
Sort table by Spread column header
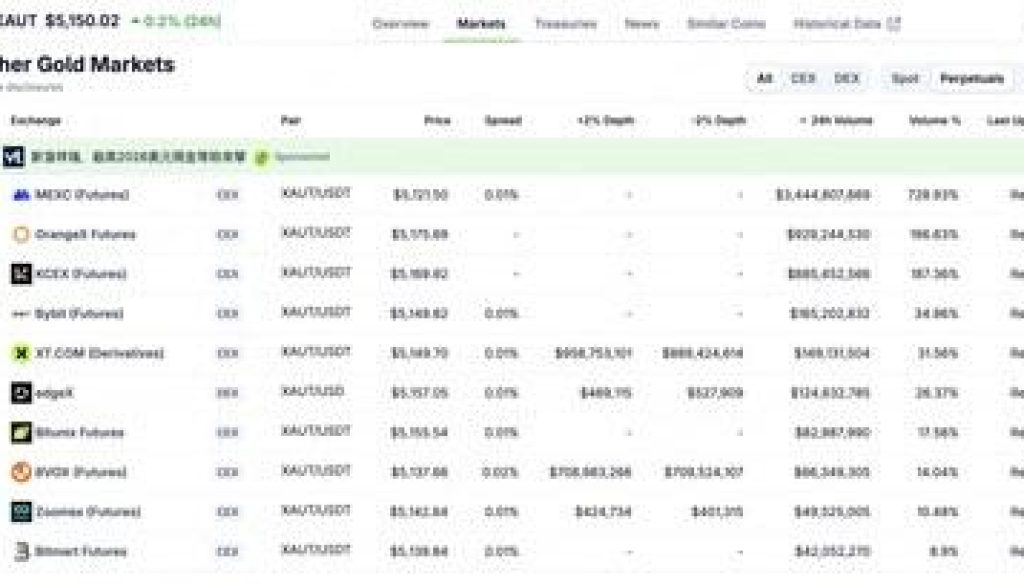point(502,121)
